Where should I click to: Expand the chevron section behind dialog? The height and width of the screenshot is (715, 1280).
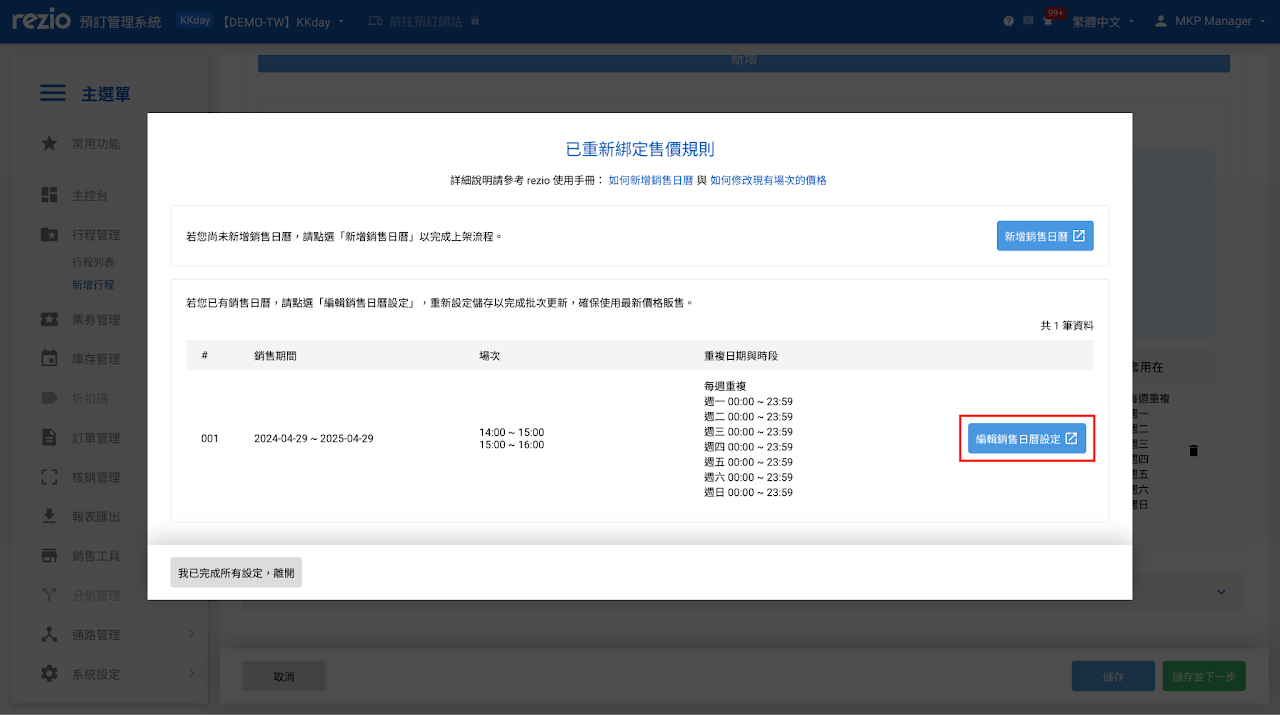pos(1221,592)
